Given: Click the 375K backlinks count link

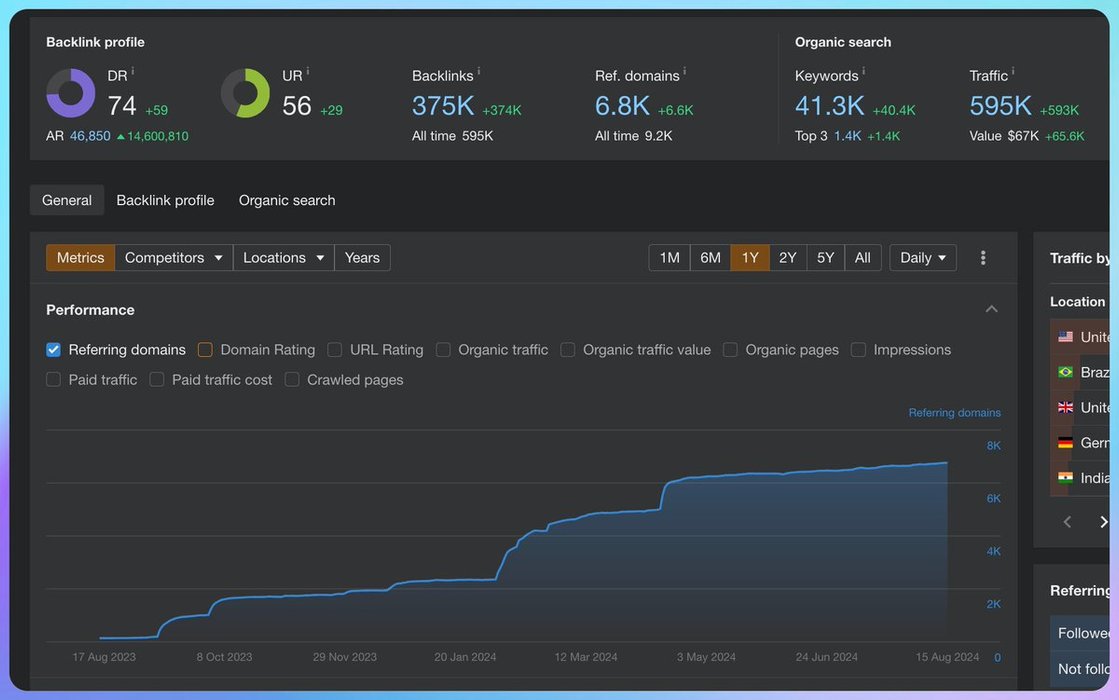Looking at the screenshot, I should pyautogui.click(x=443, y=106).
